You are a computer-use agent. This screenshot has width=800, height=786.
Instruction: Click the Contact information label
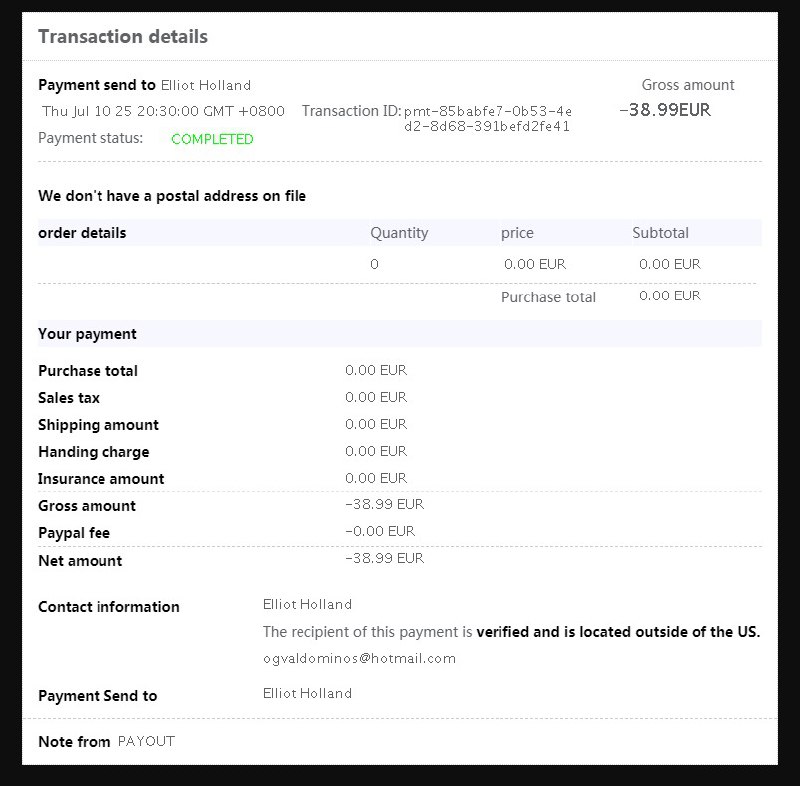coord(109,607)
